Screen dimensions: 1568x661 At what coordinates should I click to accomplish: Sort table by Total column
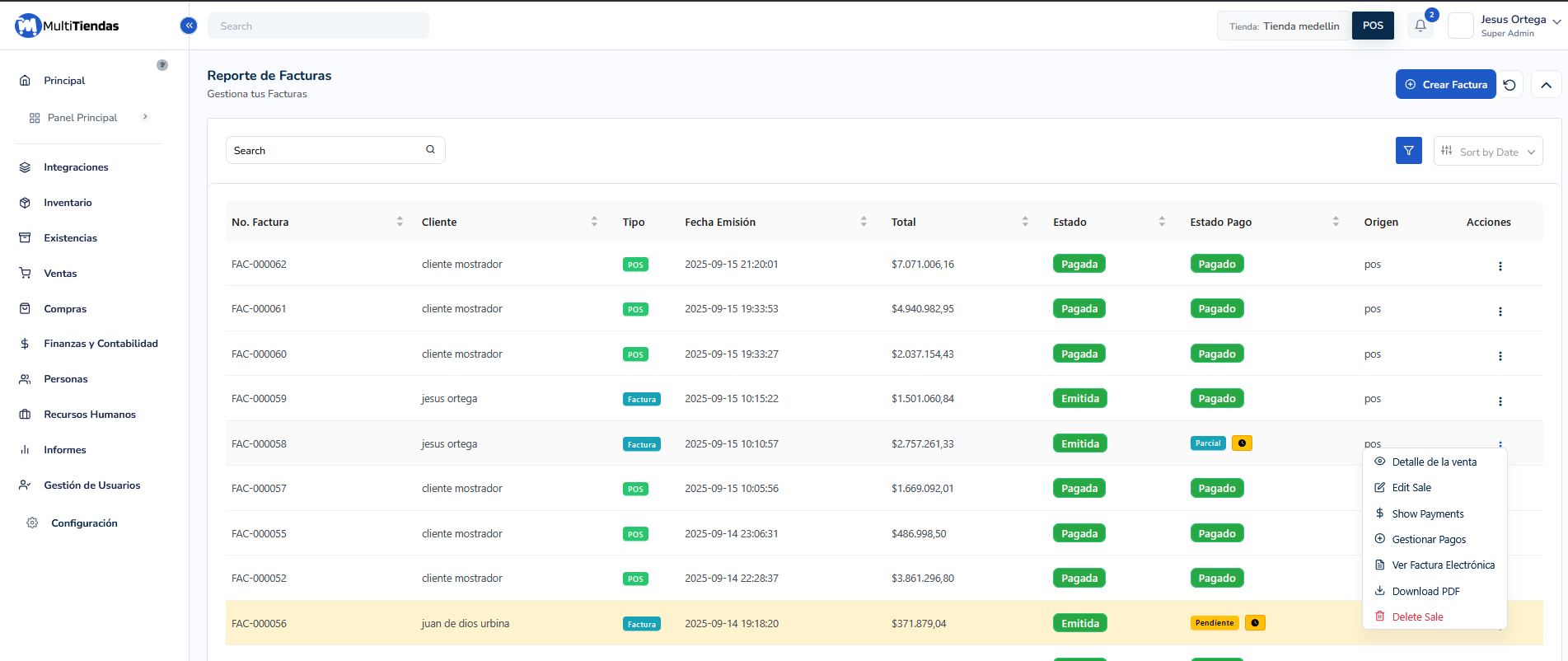[x=1025, y=222]
